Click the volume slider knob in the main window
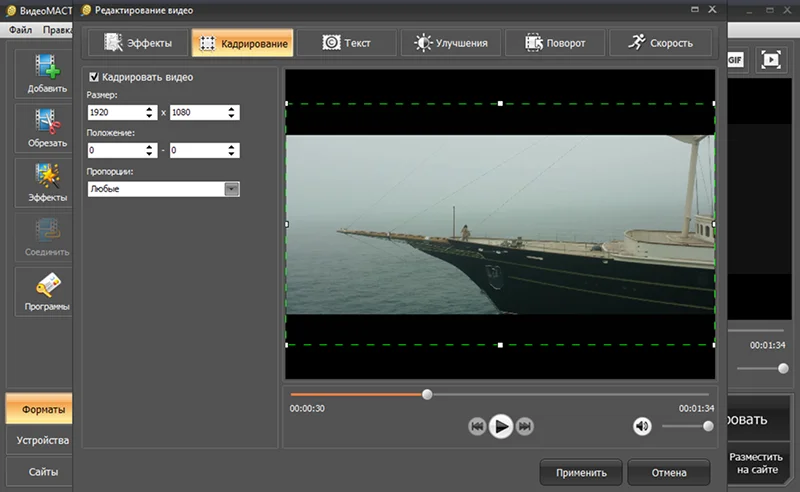800x492 pixels. (783, 368)
